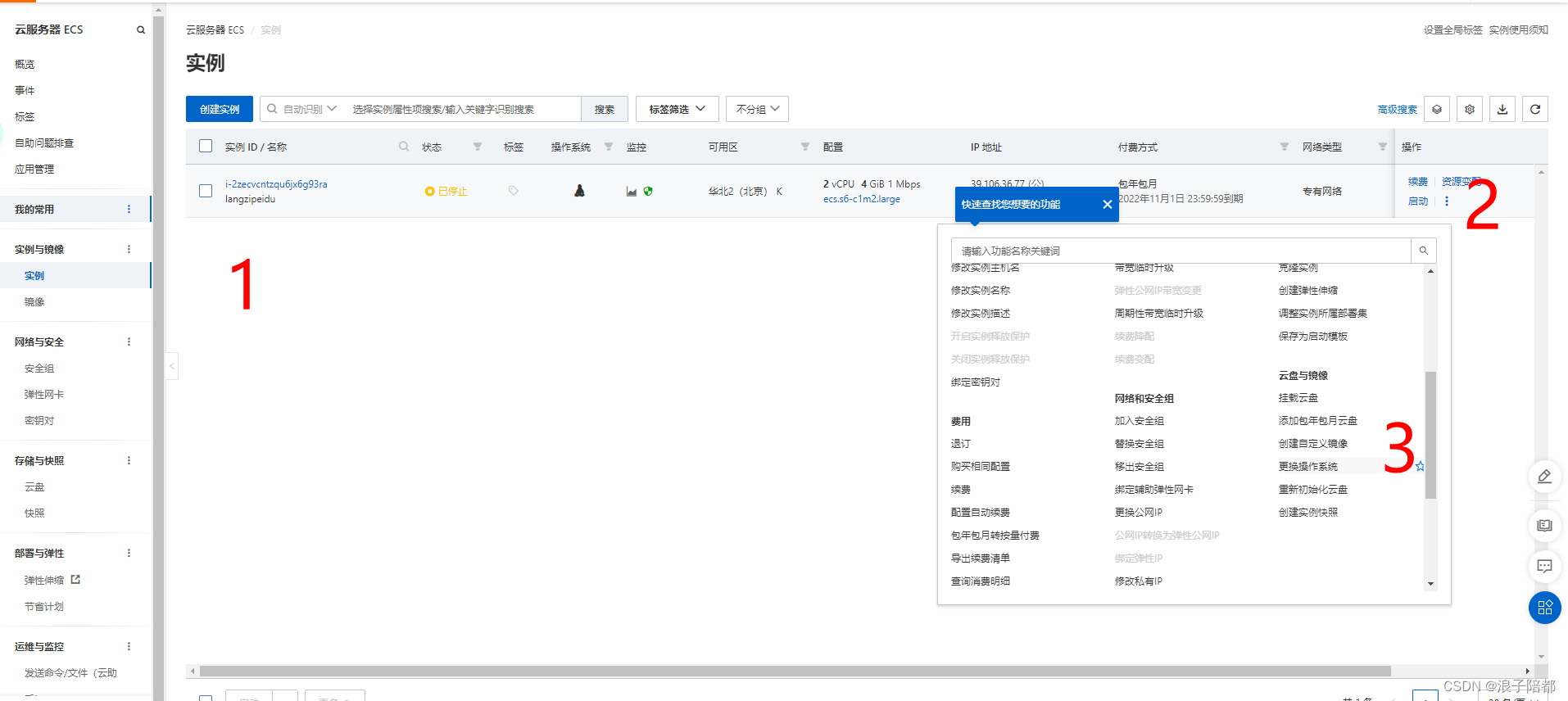Open the monitoring chart icon for the instance
1568x701 pixels.
pyautogui.click(x=632, y=192)
